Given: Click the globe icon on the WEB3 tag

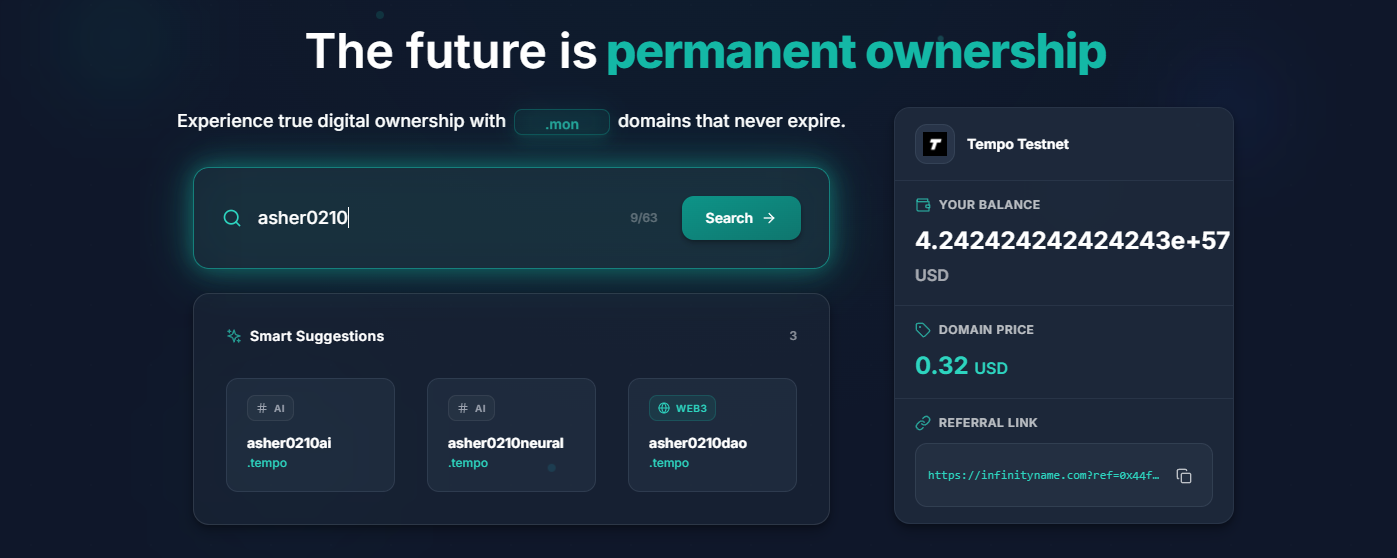Looking at the screenshot, I should (x=662, y=408).
